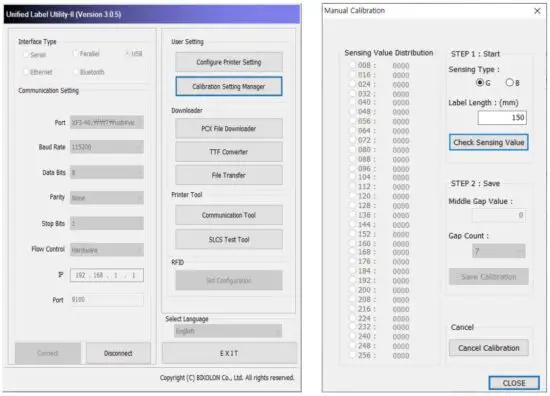This screenshot has width=550, height=396.
Task: Click the 160 sensing value row
Action: (x=379, y=243)
